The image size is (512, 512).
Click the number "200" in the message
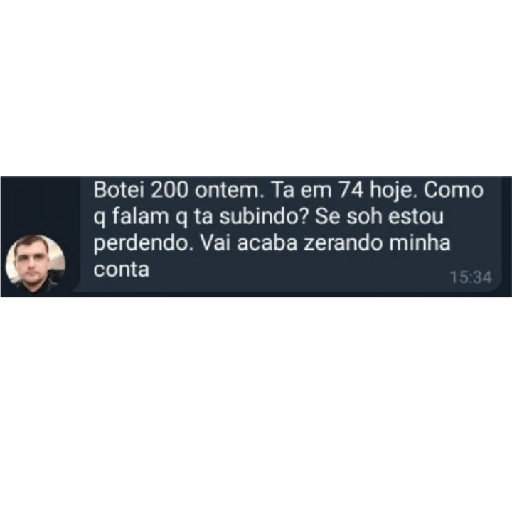pos(169,190)
